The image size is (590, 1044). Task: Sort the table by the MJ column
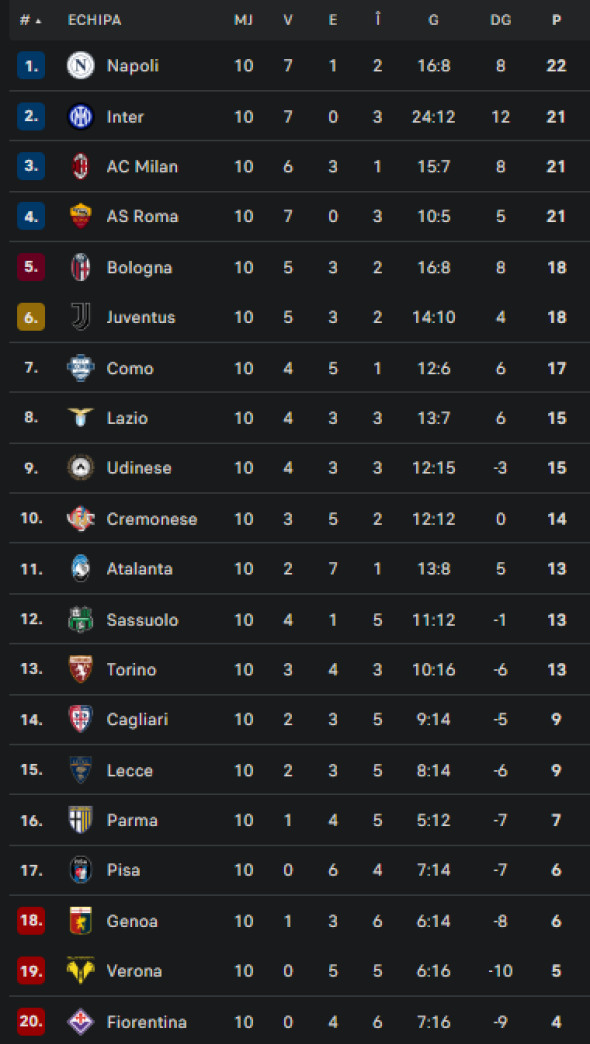click(243, 17)
